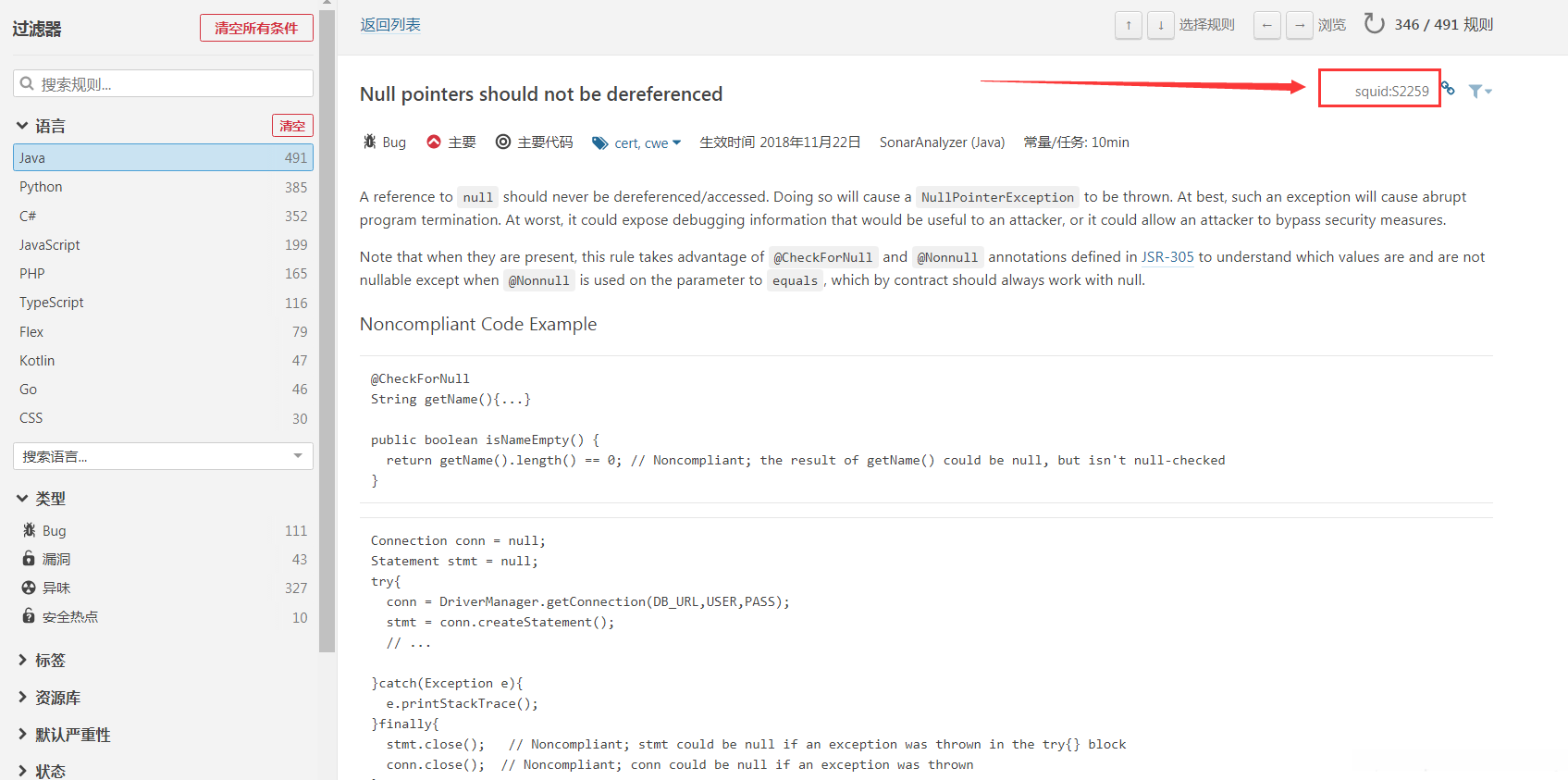Click the 生效时间 2018年11月22日 date text
The height and width of the screenshot is (780, 1568).
pos(780,142)
